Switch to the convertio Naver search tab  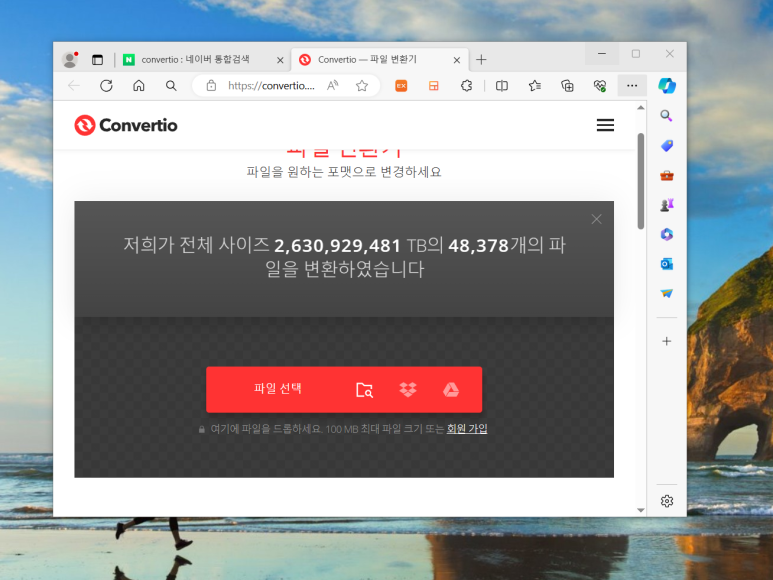click(x=197, y=60)
